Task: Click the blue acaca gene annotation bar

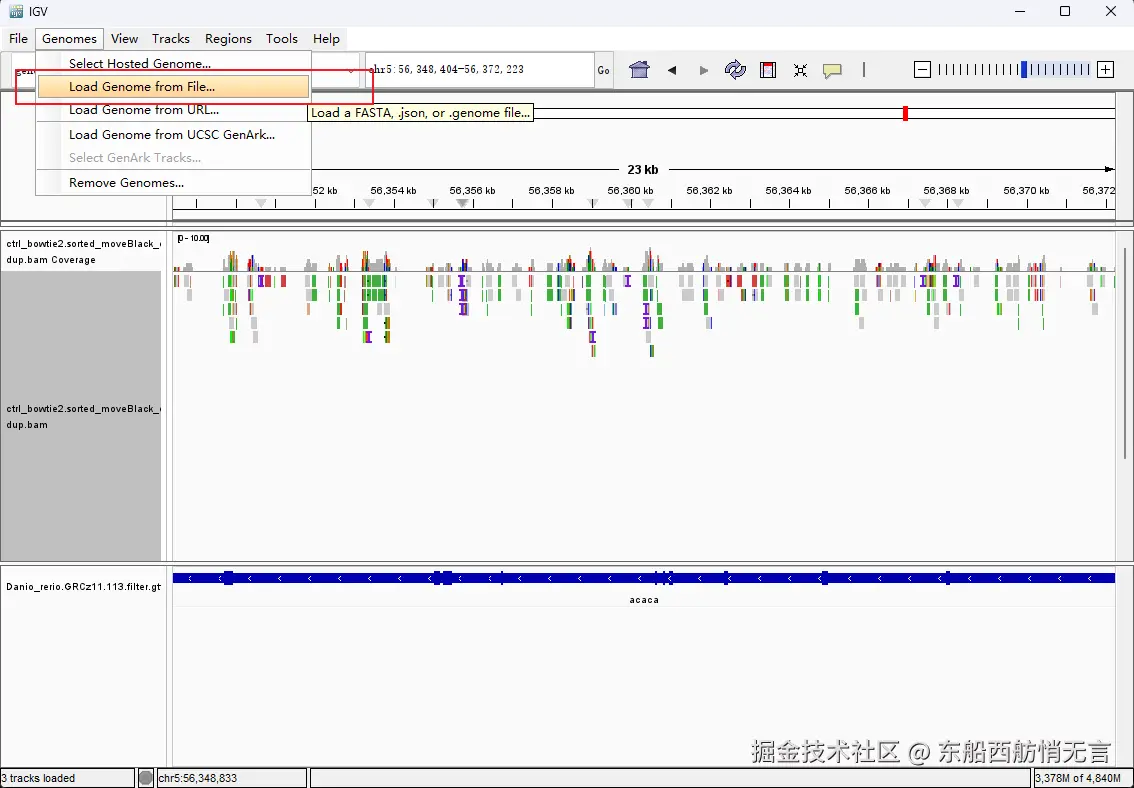Action: (x=644, y=578)
